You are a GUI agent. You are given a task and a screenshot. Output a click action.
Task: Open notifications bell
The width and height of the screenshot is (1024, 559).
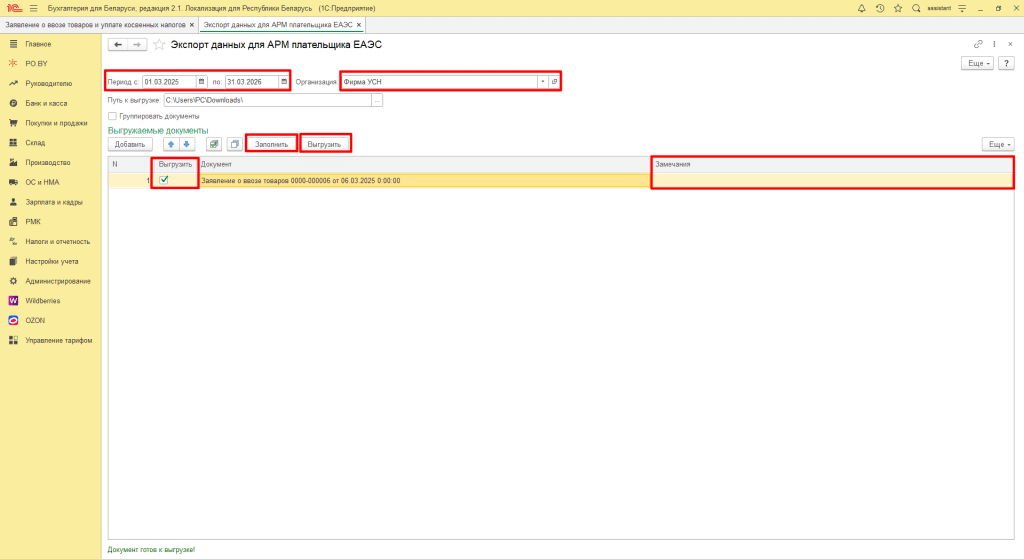pyautogui.click(x=861, y=8)
